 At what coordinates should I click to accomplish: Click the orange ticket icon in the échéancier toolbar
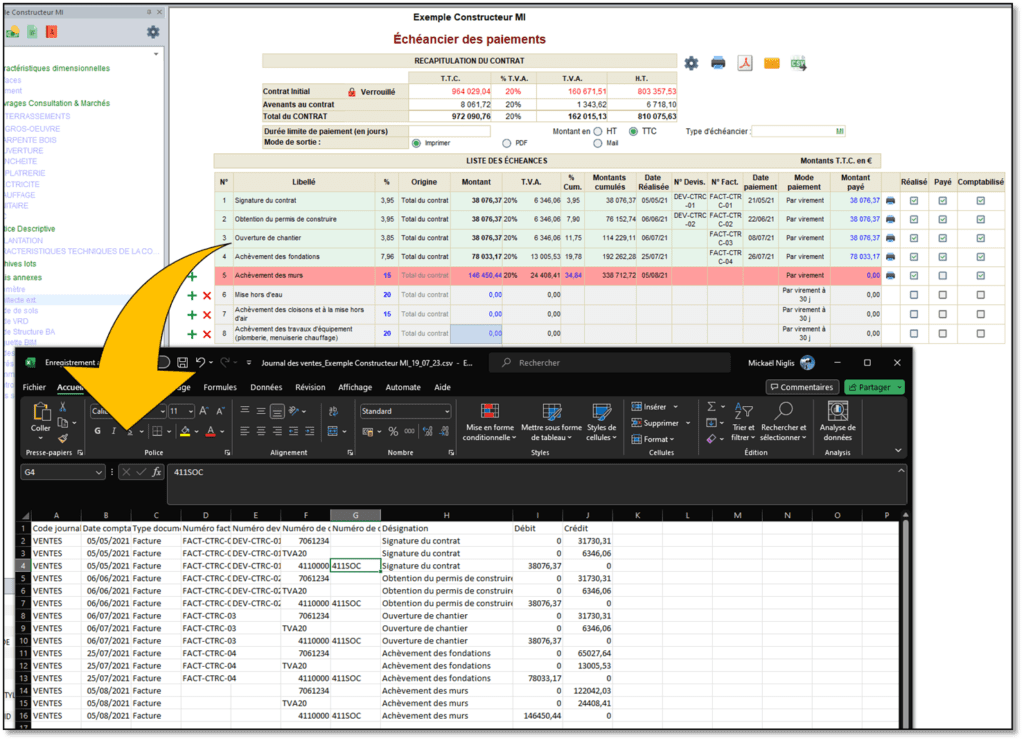pos(771,63)
